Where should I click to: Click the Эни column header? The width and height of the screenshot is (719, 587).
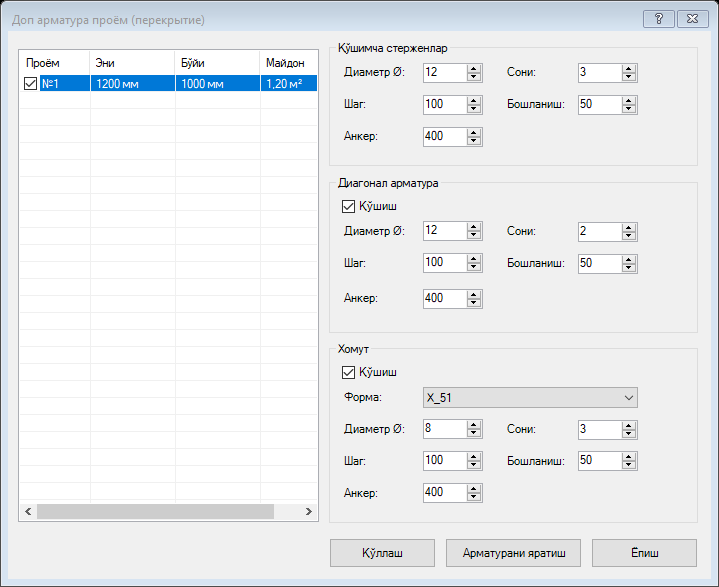(132, 63)
